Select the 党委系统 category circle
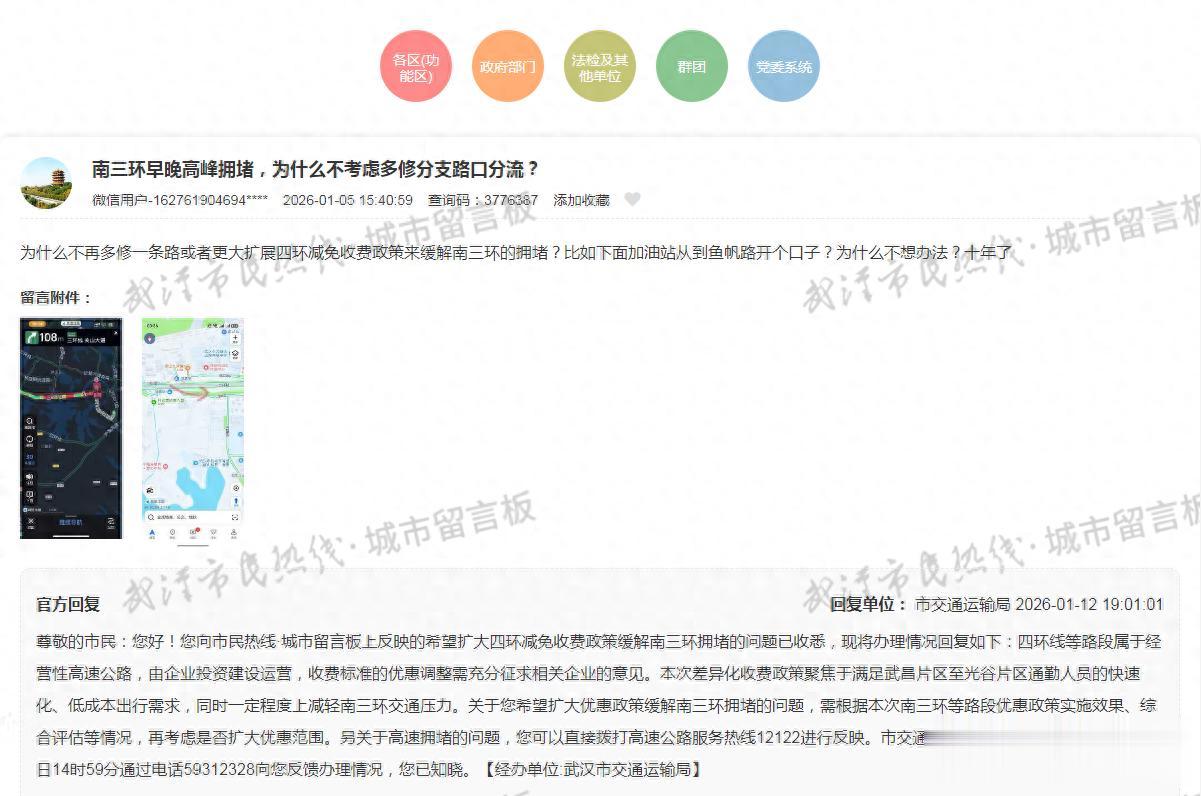This screenshot has height=796, width=1201. coord(784,66)
